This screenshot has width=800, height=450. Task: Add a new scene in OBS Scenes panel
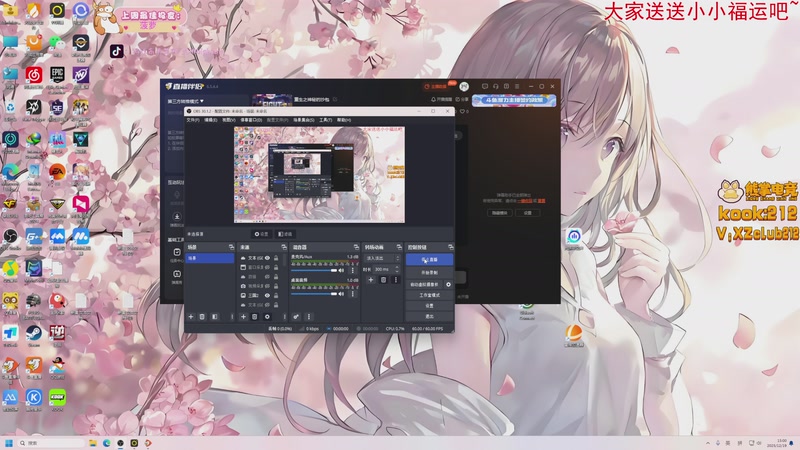[191, 317]
